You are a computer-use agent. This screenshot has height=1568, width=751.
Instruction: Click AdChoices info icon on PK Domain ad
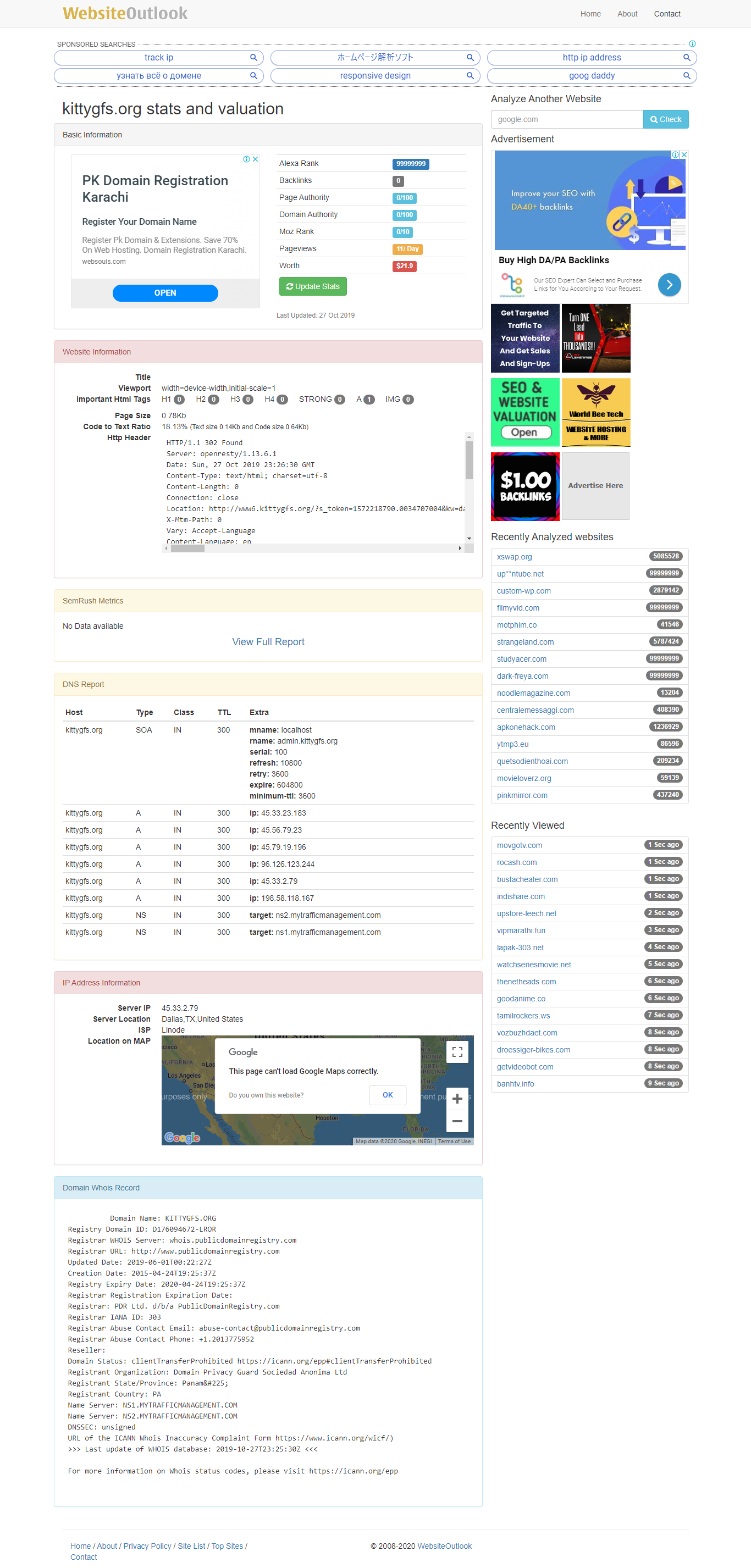coord(247,159)
